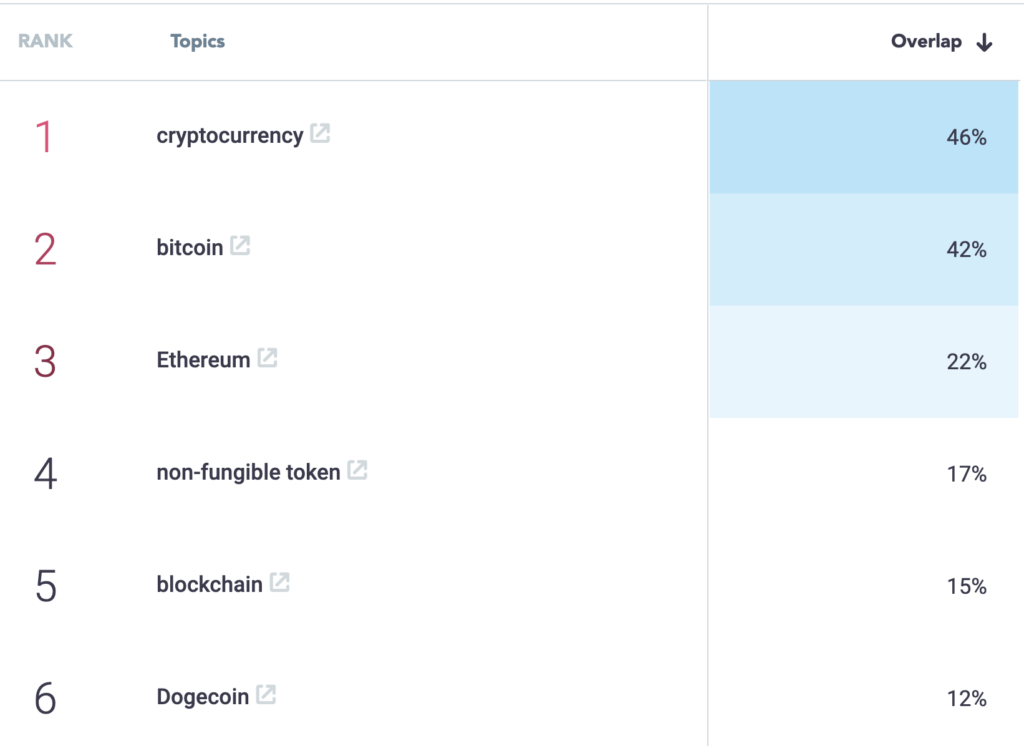Open external link icon beside non-fungible token
The width and height of the screenshot is (1024, 746).
click(x=357, y=470)
